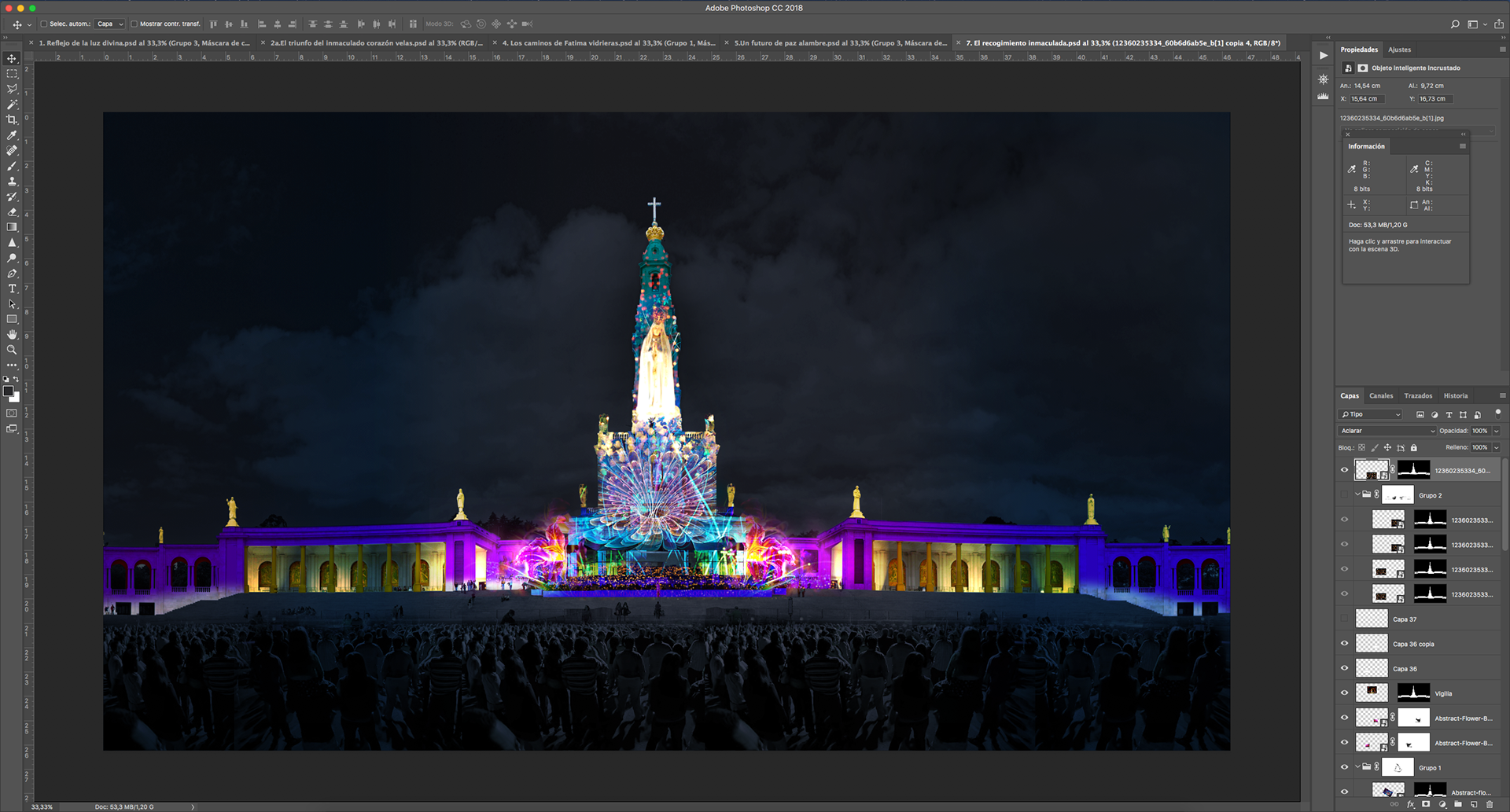Click the Y position field 16,73 cm
1510x812 pixels.
click(1436, 99)
